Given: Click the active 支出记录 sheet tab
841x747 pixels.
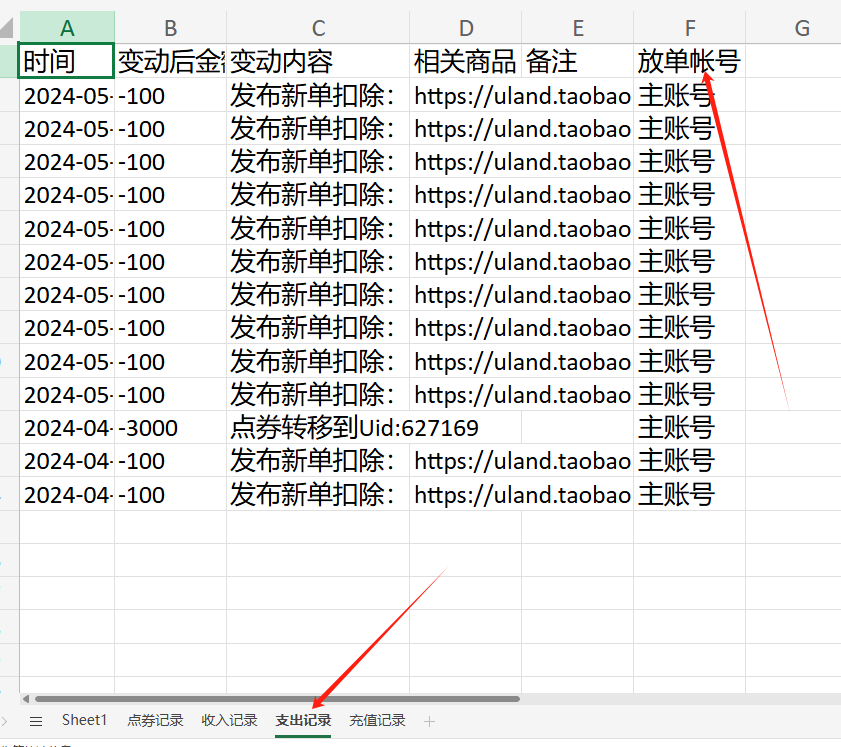Looking at the screenshot, I should tap(303, 720).
